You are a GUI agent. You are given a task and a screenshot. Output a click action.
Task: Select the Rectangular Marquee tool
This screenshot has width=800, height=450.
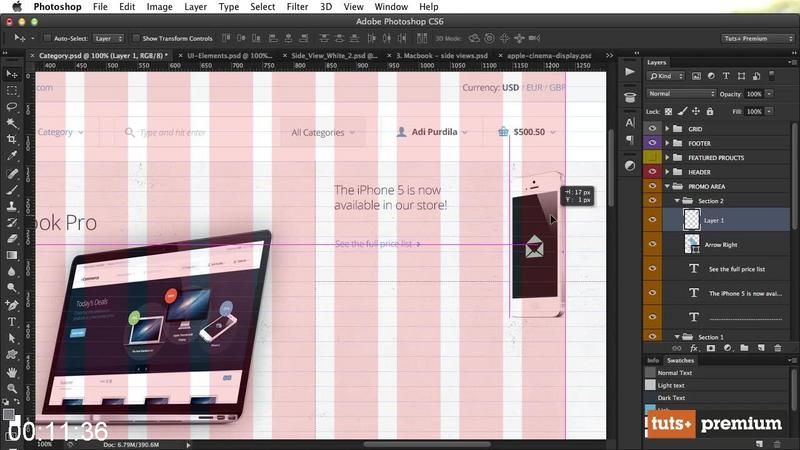11,91
